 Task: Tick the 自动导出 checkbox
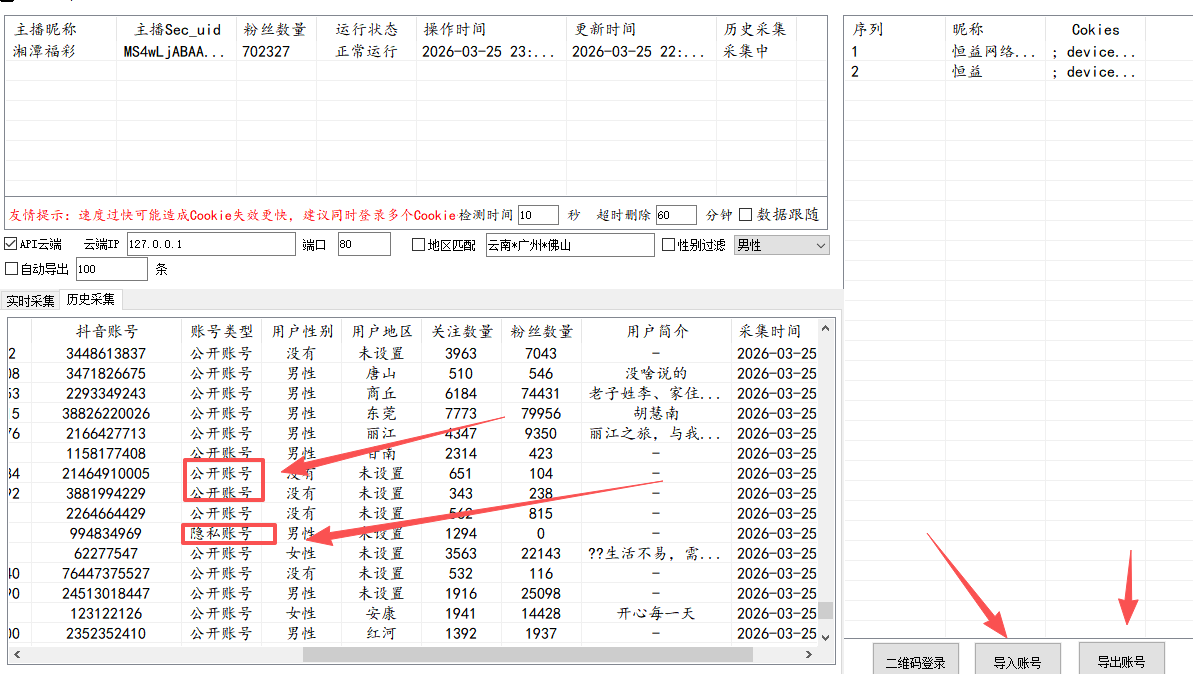tap(11, 268)
